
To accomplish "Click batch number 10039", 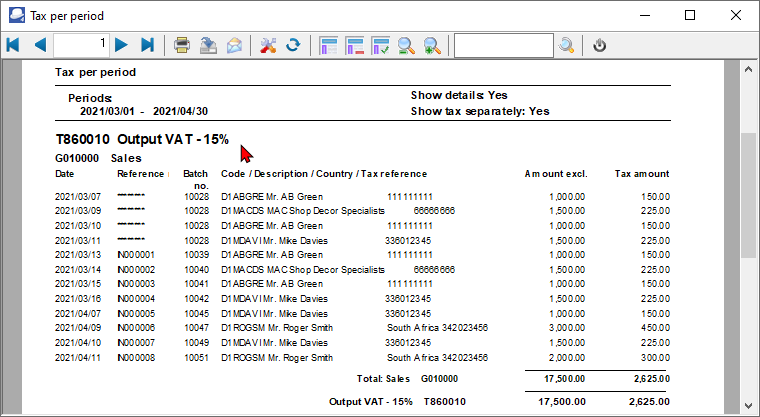I will pyautogui.click(x=196, y=255).
